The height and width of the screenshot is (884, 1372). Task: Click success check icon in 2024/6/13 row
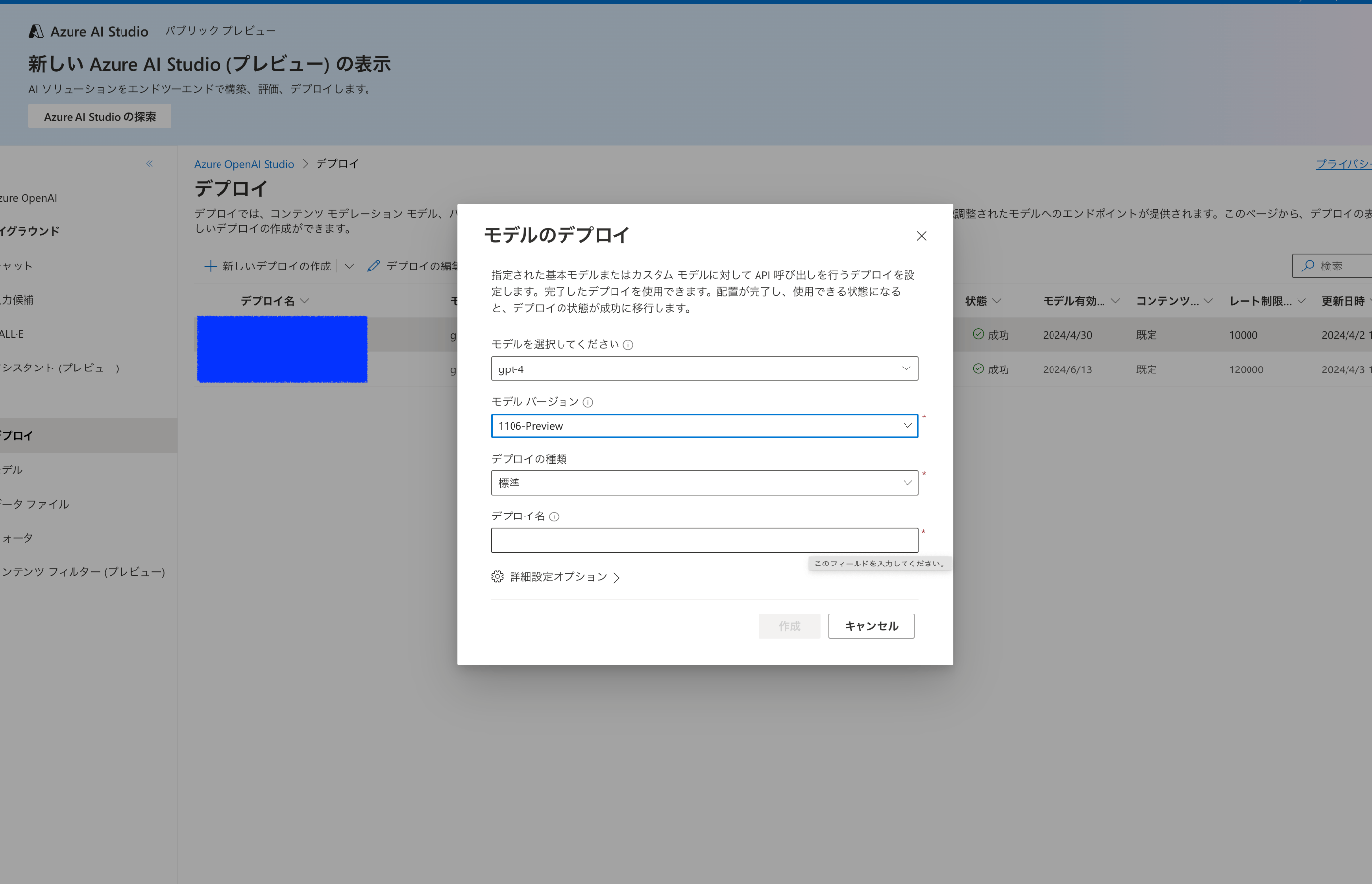pos(978,368)
